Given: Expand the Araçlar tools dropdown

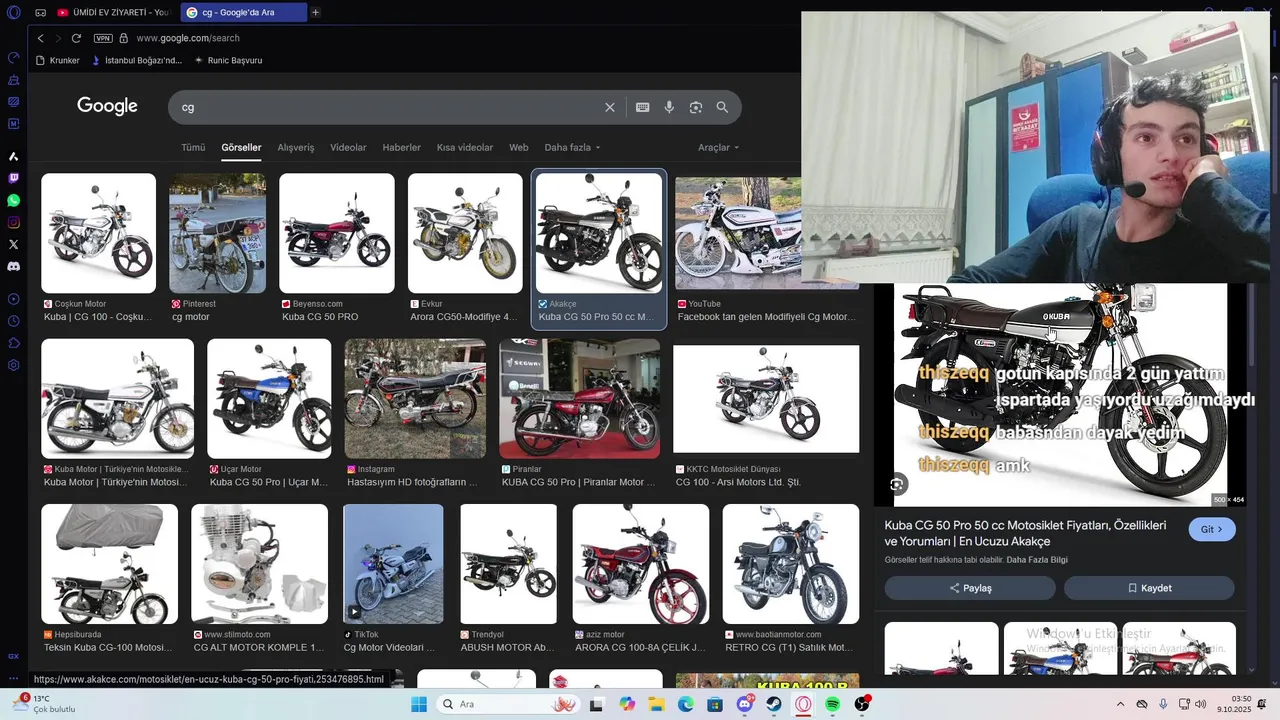Looking at the screenshot, I should click(x=718, y=148).
